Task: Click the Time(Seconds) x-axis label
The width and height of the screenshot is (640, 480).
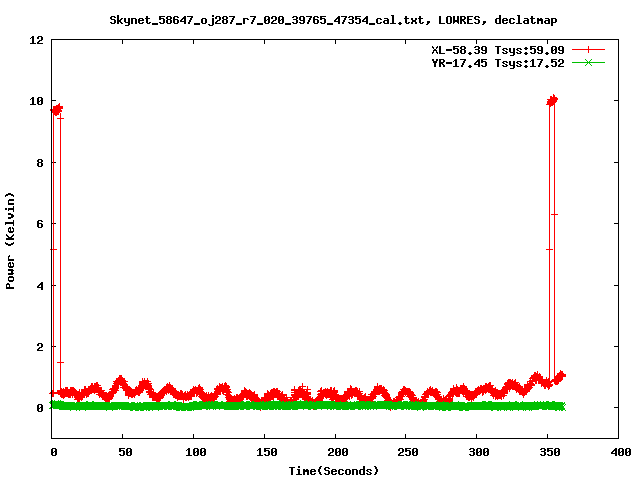Action: coord(333,471)
